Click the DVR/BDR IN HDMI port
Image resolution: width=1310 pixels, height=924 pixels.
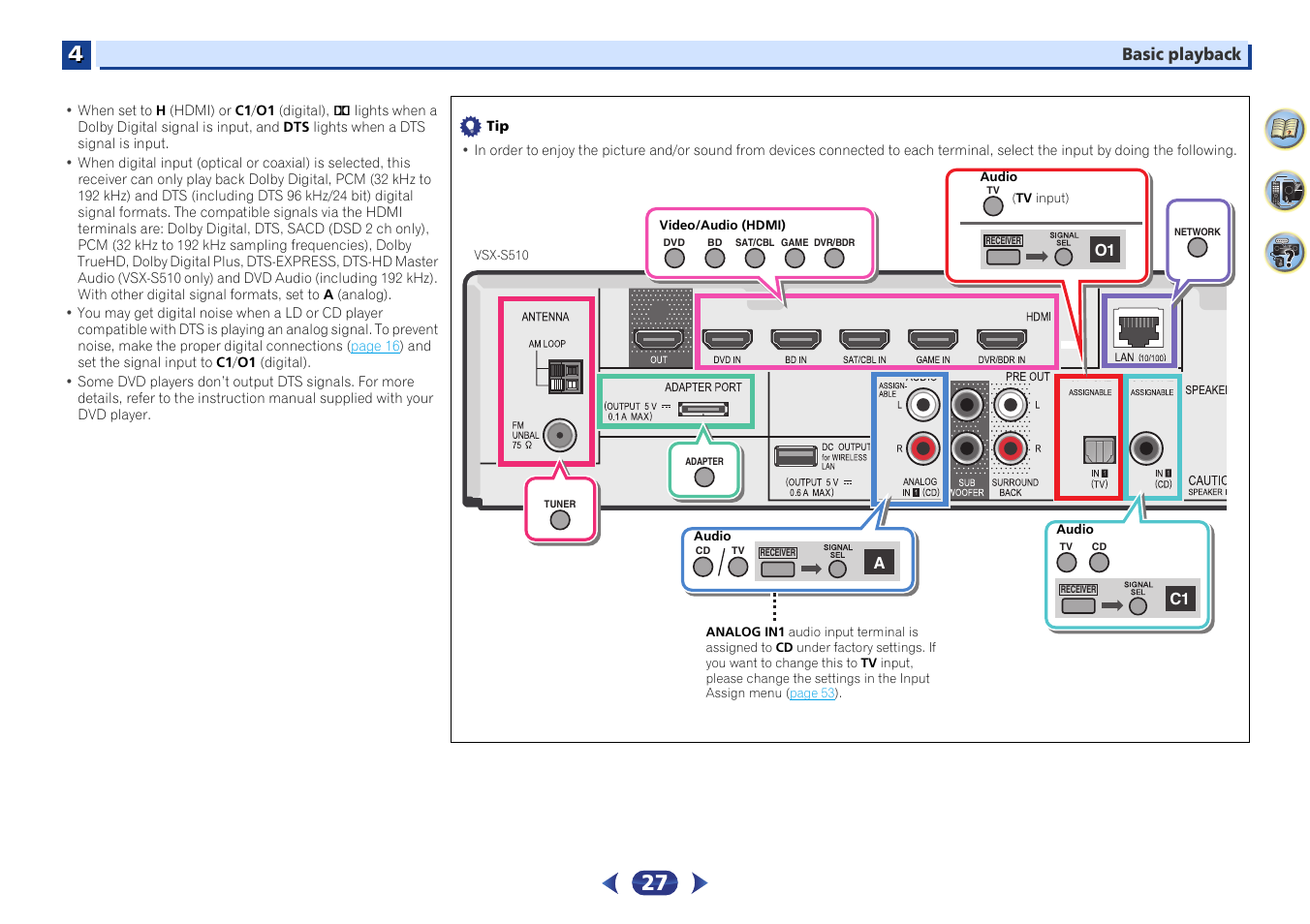1002,339
